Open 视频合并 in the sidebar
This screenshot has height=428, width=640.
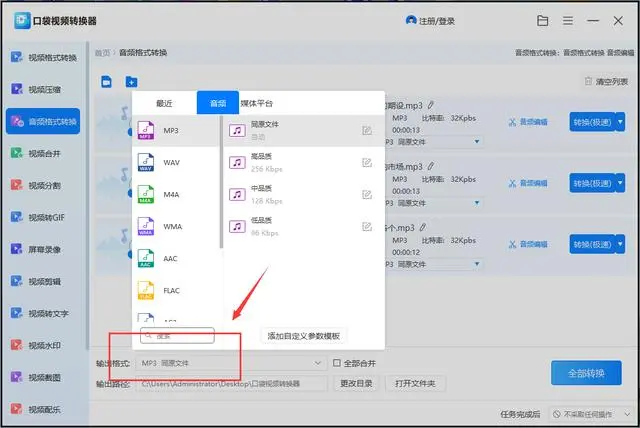[36, 153]
